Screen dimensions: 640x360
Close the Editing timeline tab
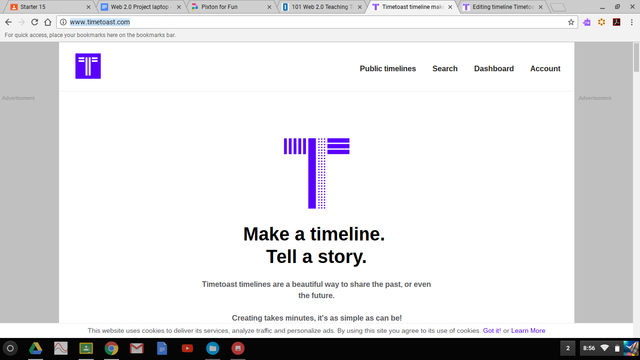coord(540,7)
